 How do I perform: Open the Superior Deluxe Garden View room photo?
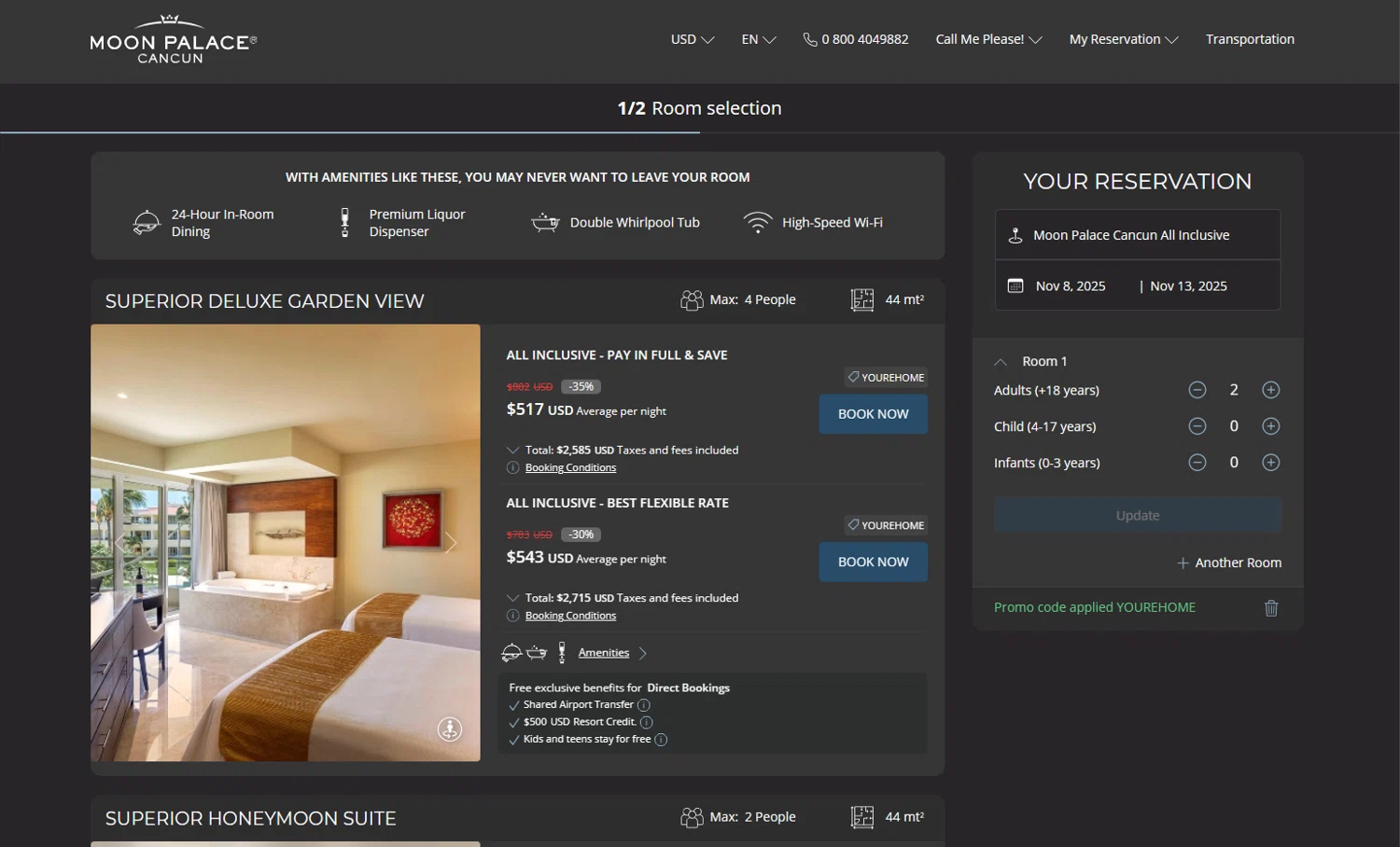pos(286,543)
